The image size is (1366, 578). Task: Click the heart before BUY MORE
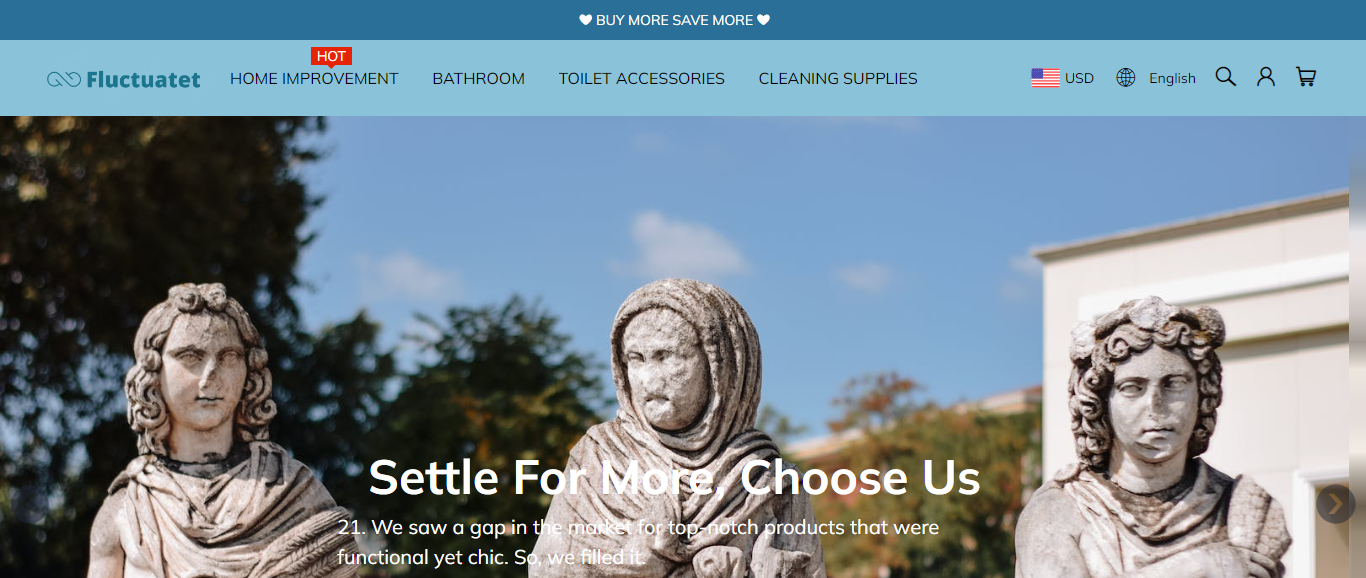586,20
